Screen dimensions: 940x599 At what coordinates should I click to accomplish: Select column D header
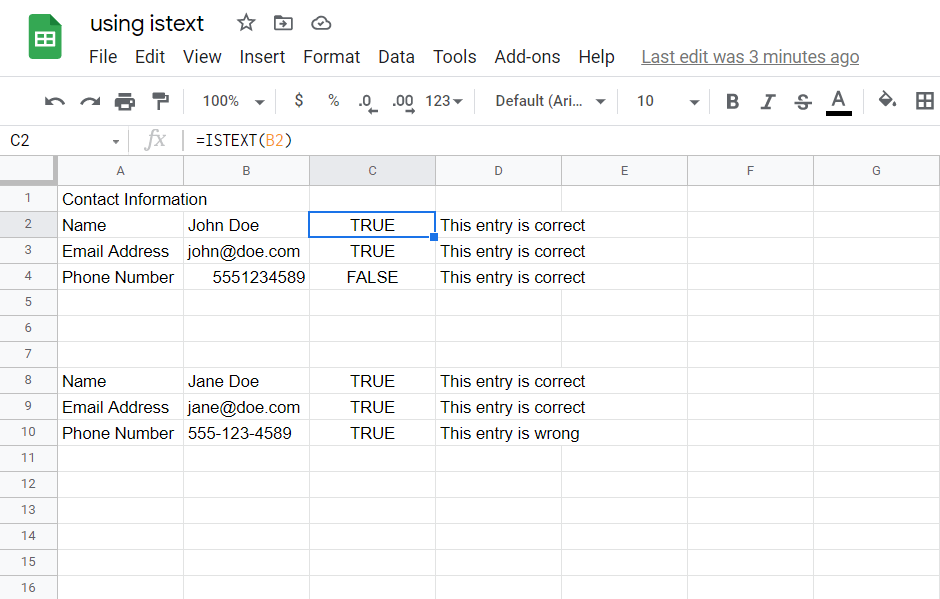click(498, 171)
